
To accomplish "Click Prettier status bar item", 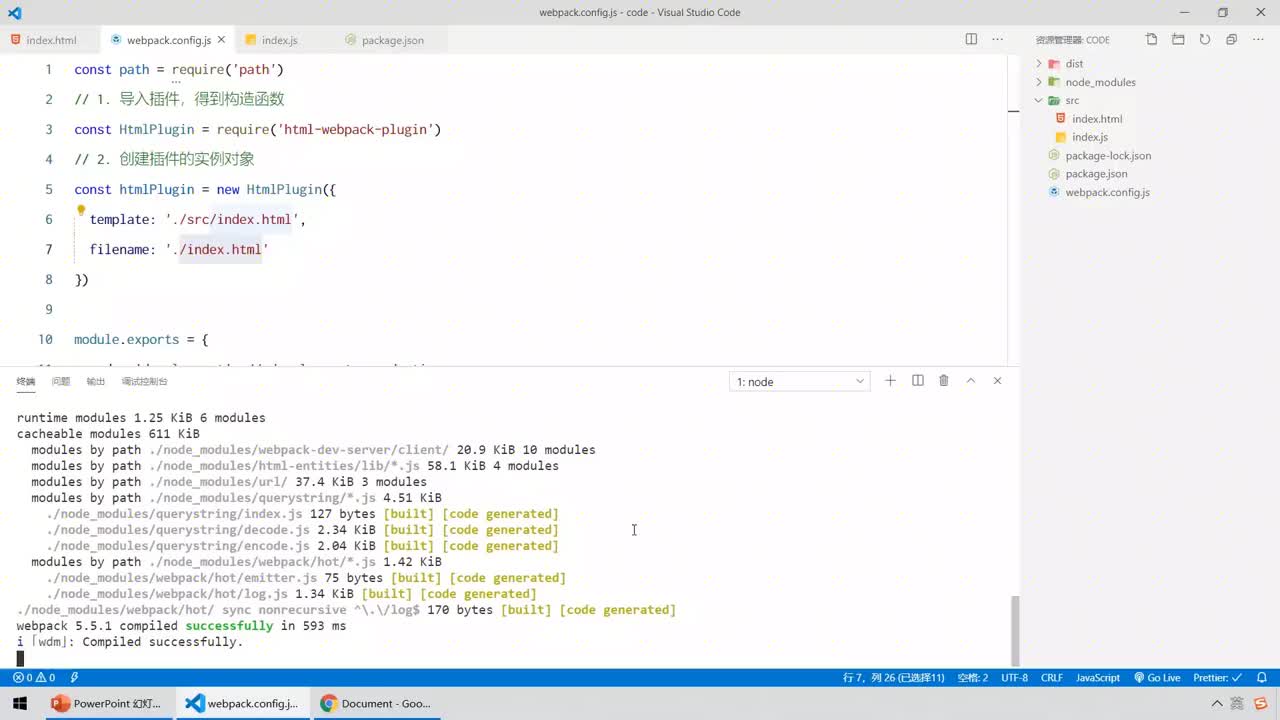I will click(1217, 677).
